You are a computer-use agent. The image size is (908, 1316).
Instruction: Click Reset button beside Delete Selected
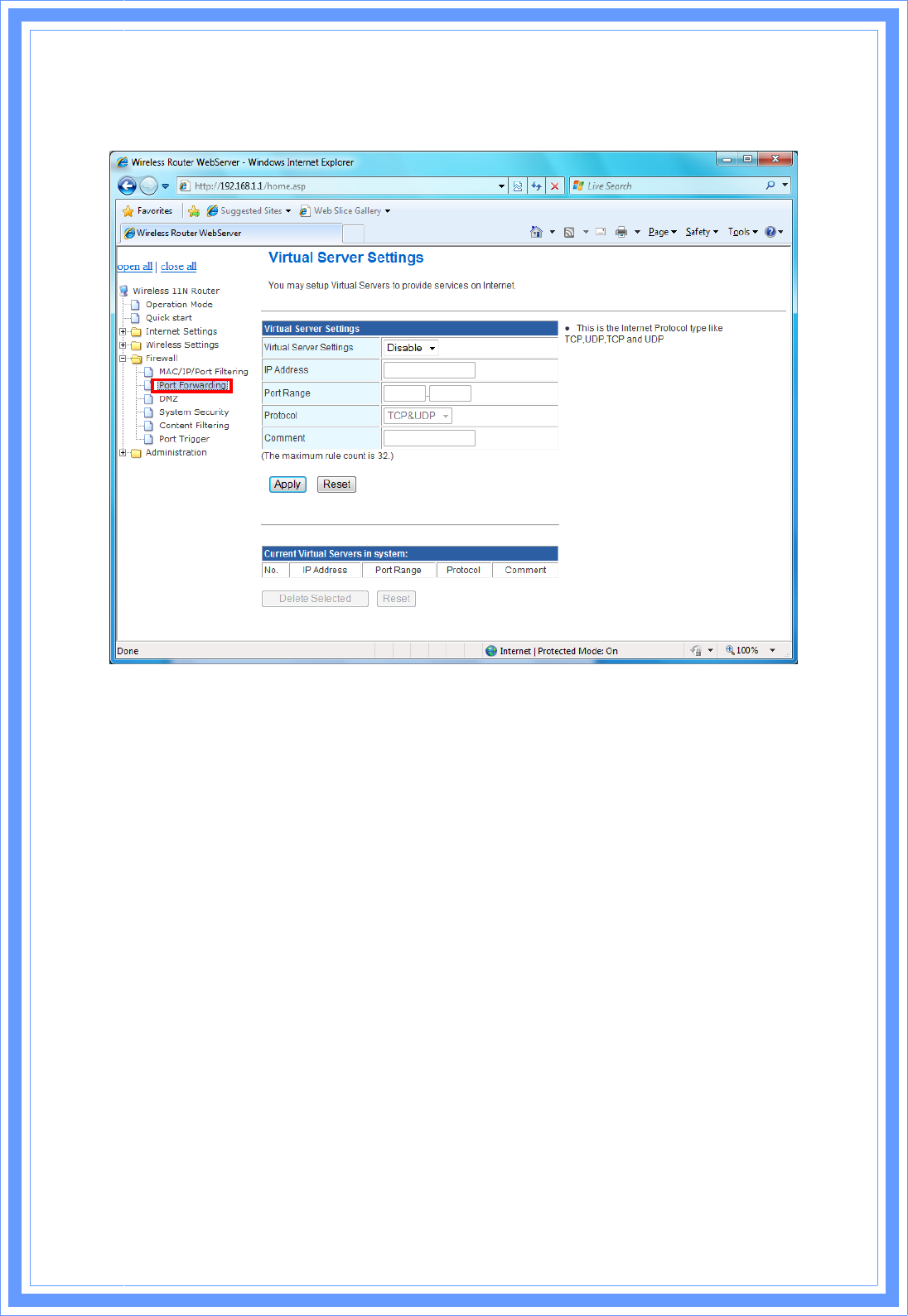pyautogui.click(x=396, y=599)
